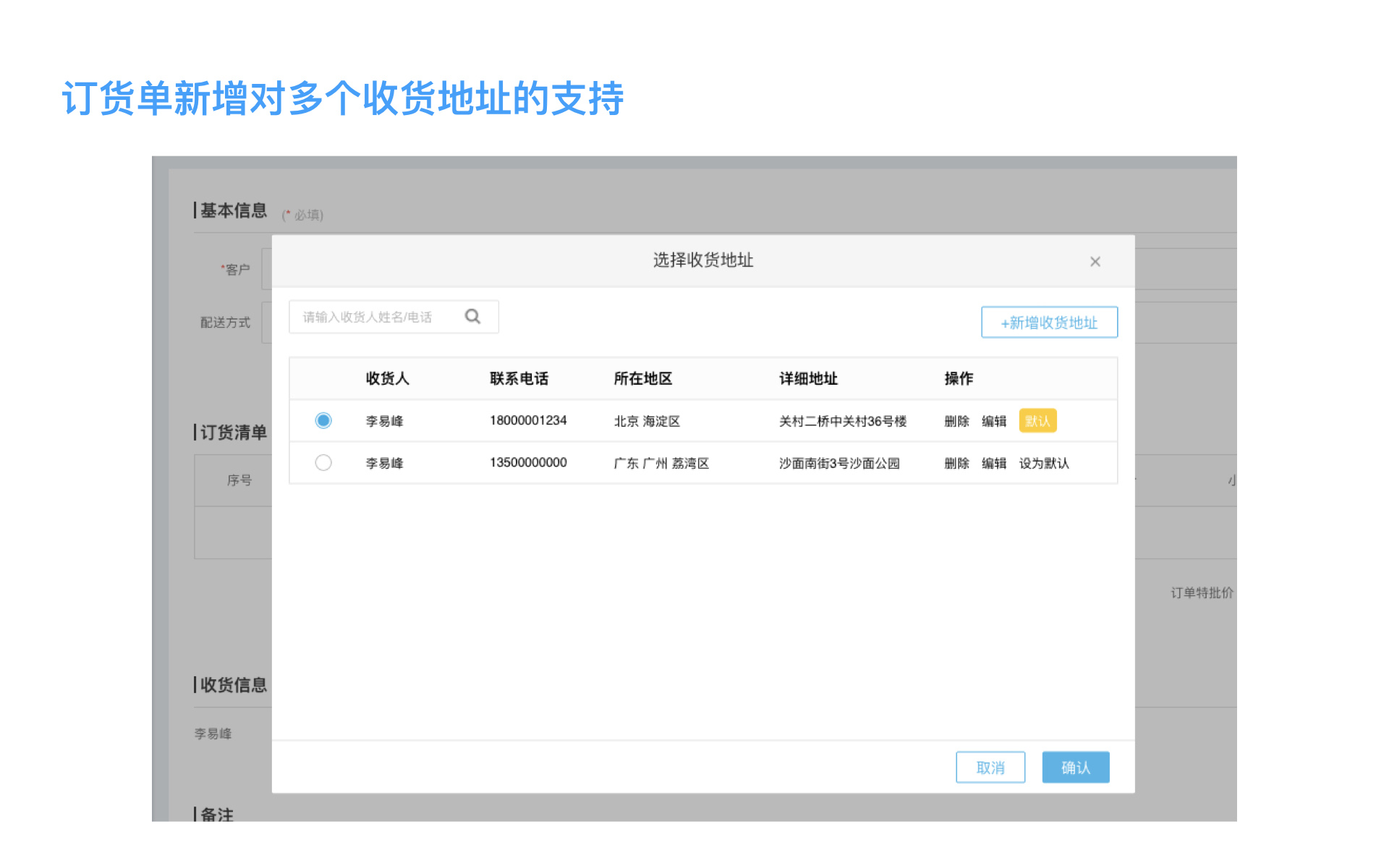Click the 关村二桥中关村36号楼 address cell

(842, 421)
